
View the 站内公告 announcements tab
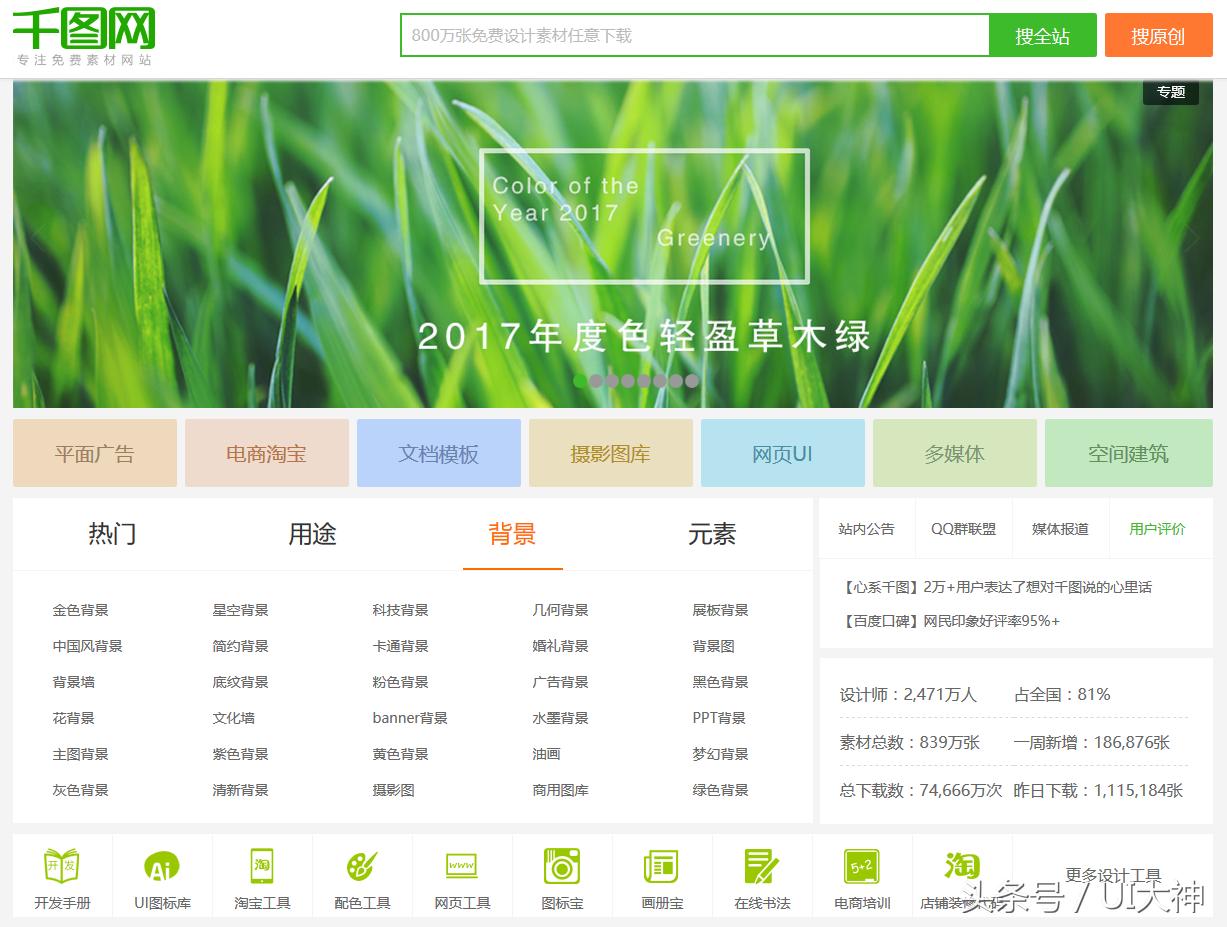click(x=866, y=530)
